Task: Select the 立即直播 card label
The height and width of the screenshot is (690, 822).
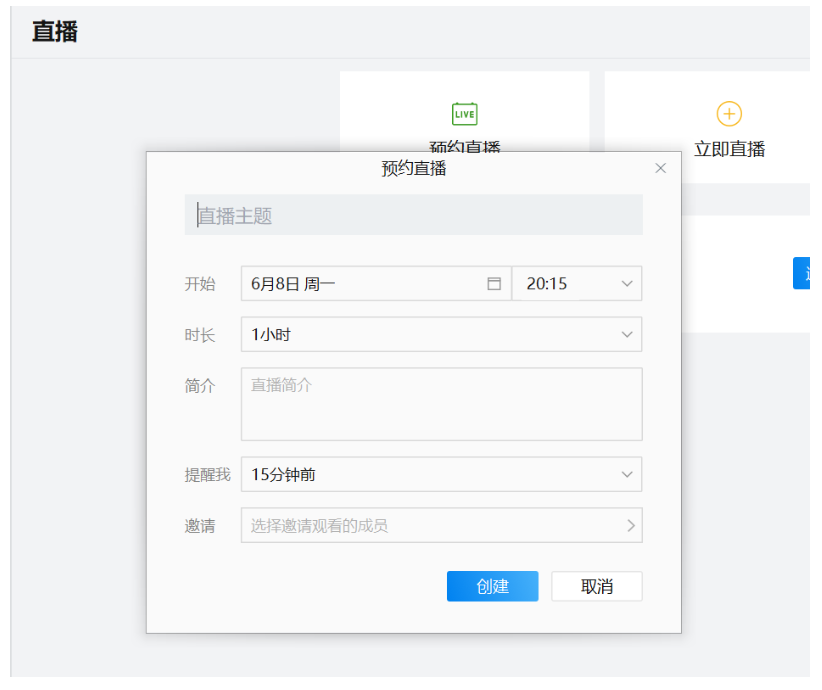Action: pos(729,149)
